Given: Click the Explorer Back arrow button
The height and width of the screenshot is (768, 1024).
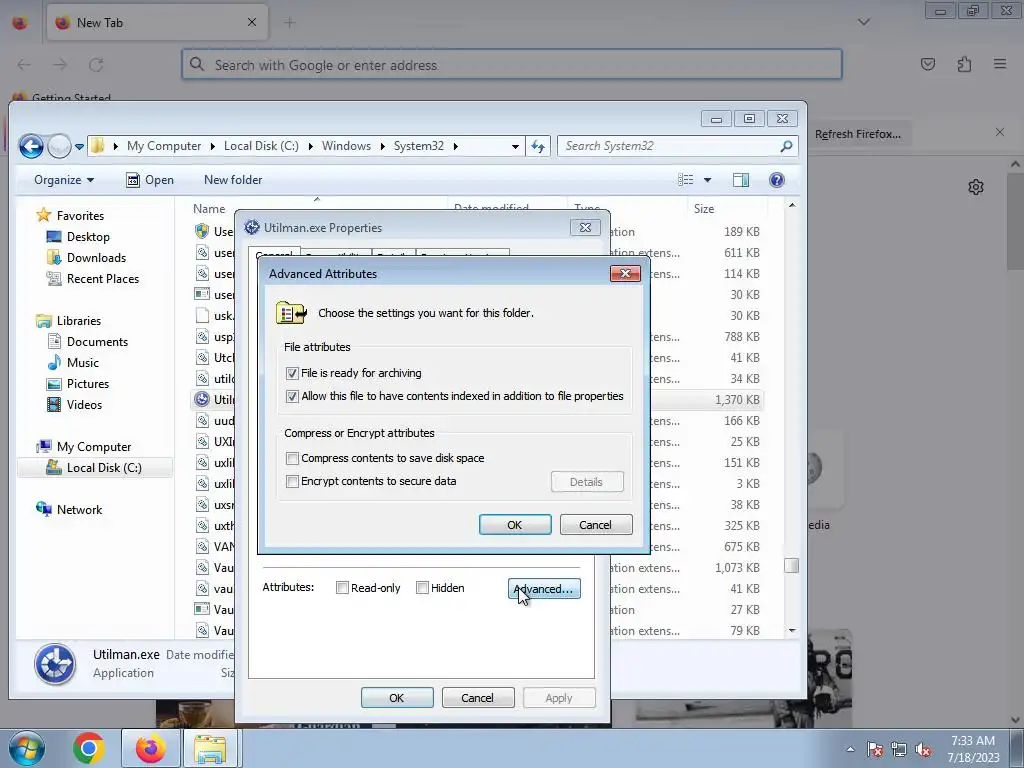Looking at the screenshot, I should coord(31,146).
